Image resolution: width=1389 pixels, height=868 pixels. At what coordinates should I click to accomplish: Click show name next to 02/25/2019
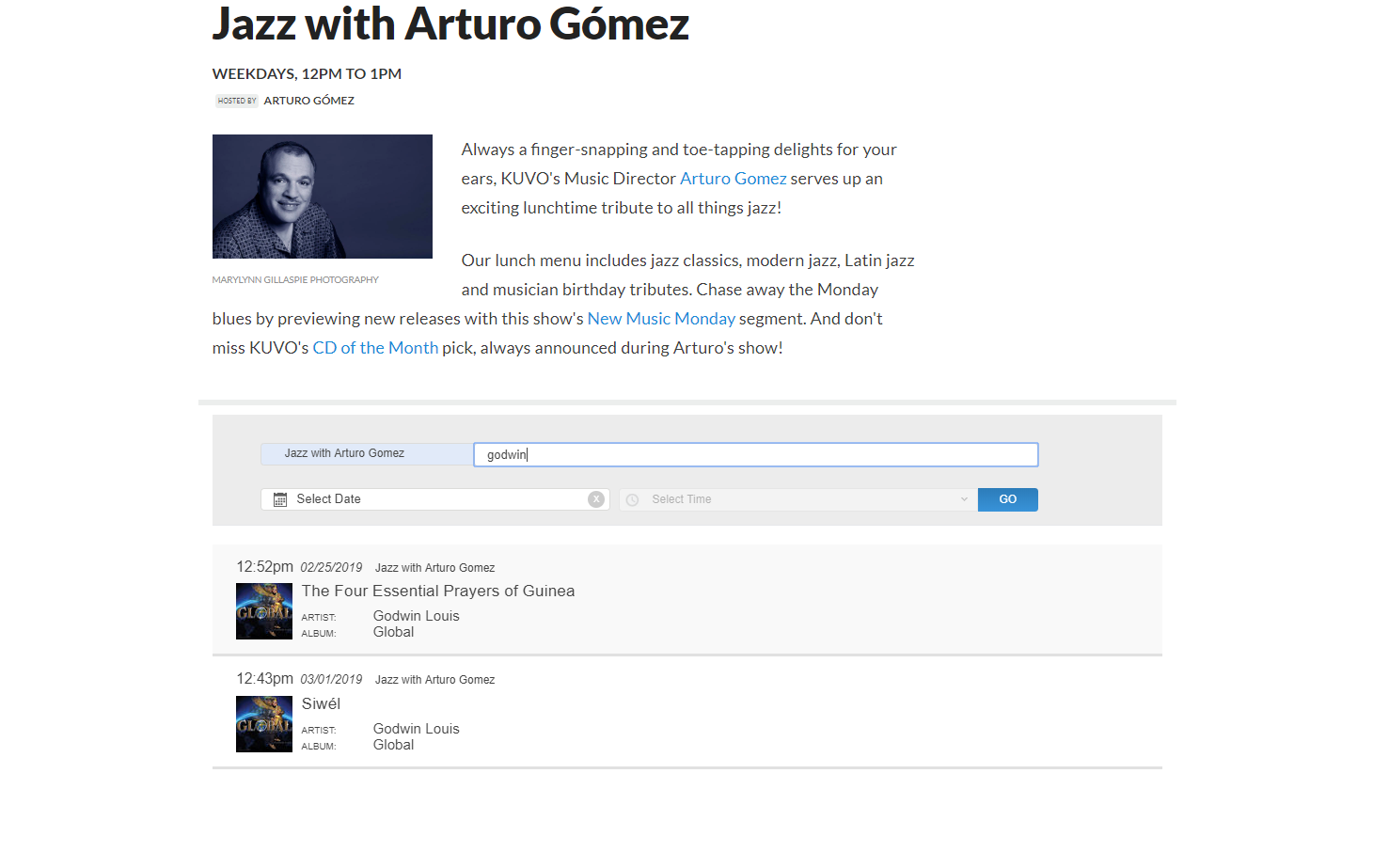(x=434, y=568)
